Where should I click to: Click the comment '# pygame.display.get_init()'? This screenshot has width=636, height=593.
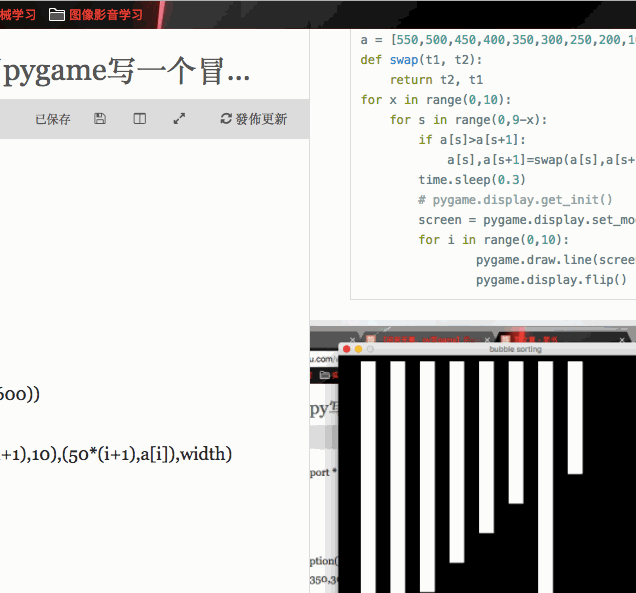(x=515, y=200)
